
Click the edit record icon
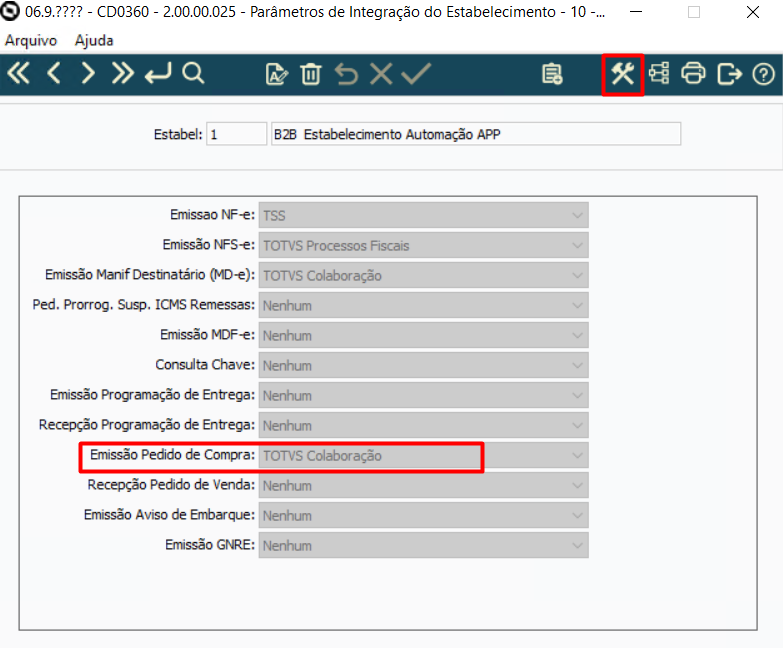[277, 74]
